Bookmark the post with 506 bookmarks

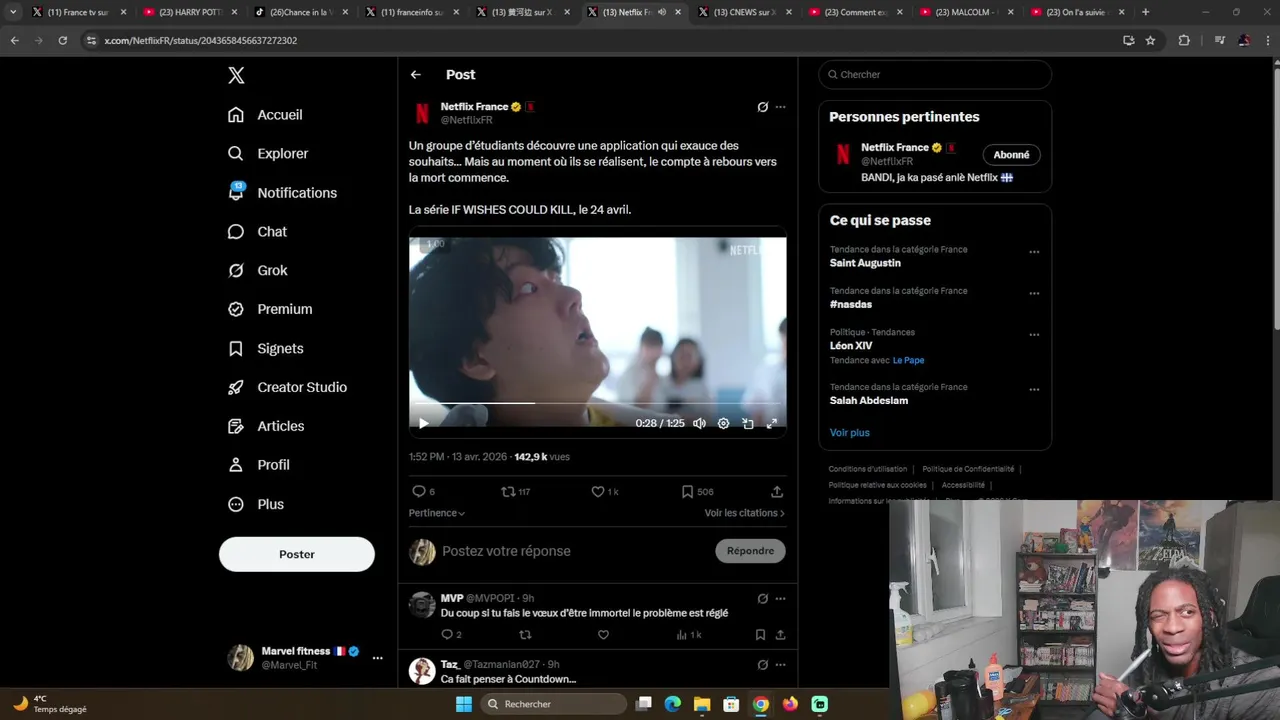pyautogui.click(x=697, y=492)
